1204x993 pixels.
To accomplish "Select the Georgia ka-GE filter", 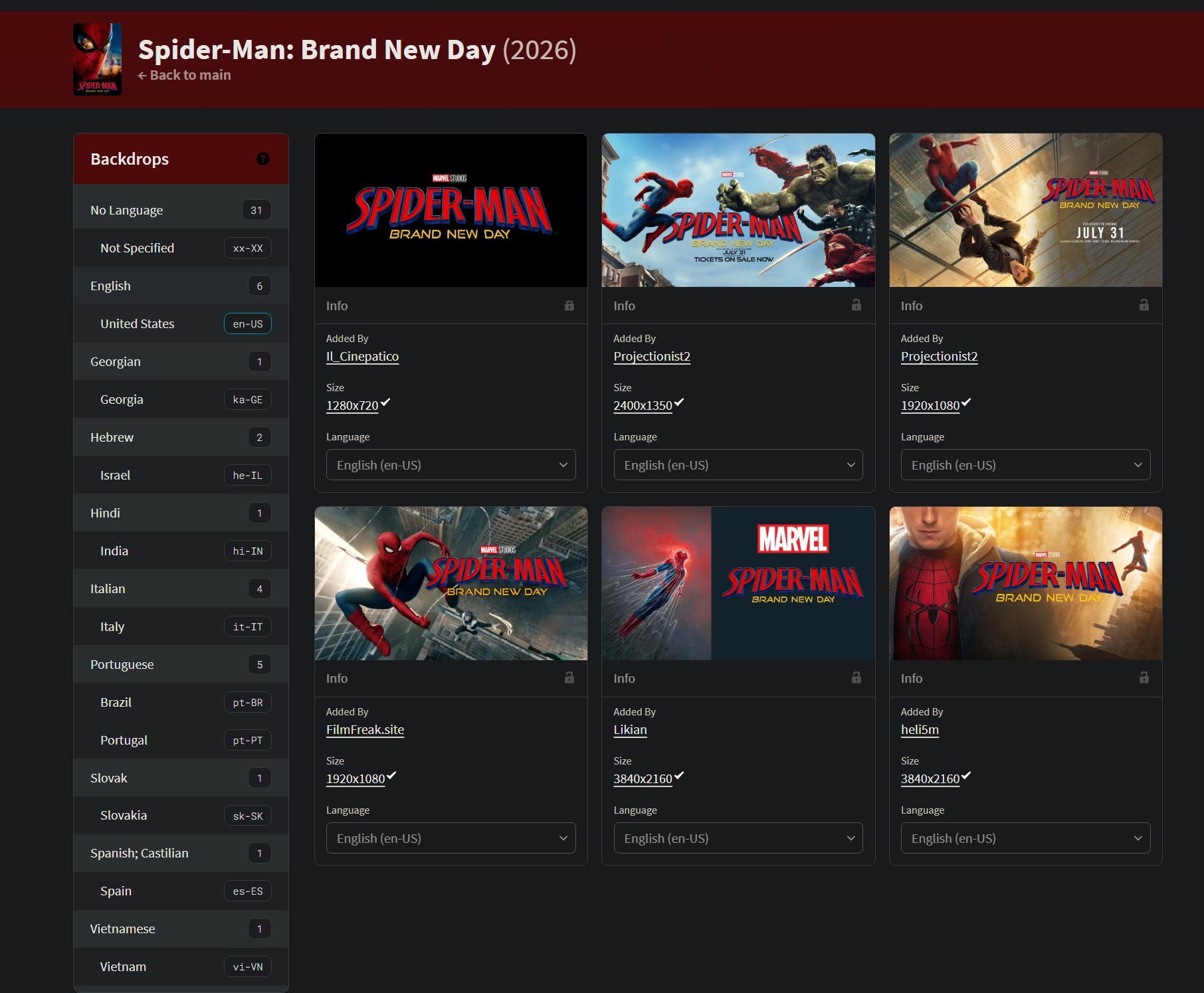I will pyautogui.click(x=181, y=399).
